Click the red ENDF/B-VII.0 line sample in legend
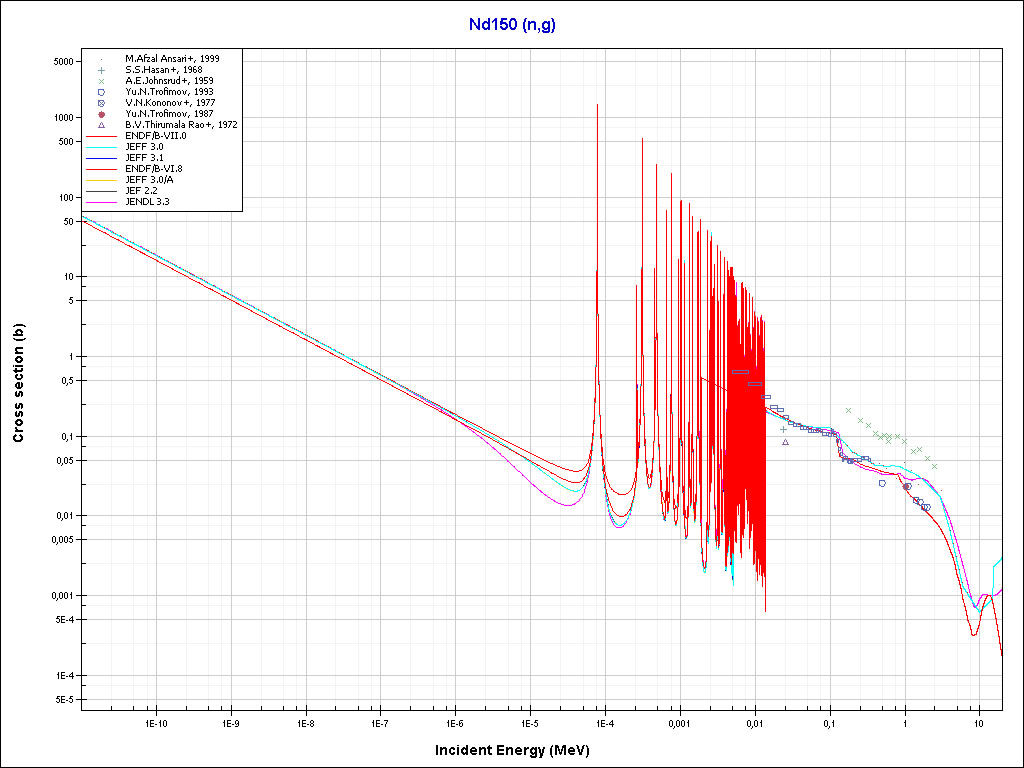Screen dimensions: 1024x768 pos(102,136)
